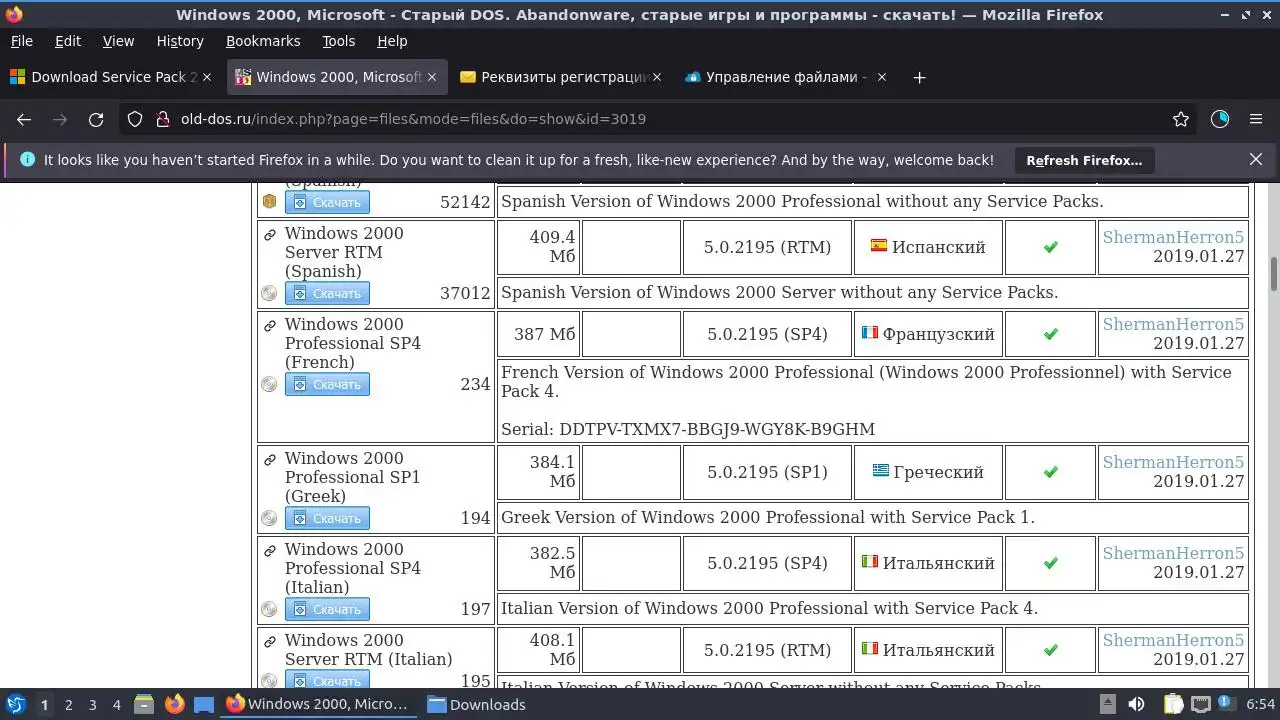1280x720 pixels.
Task: Click the CD icon in the Professional SP4 (French) row
Action: tap(269, 384)
